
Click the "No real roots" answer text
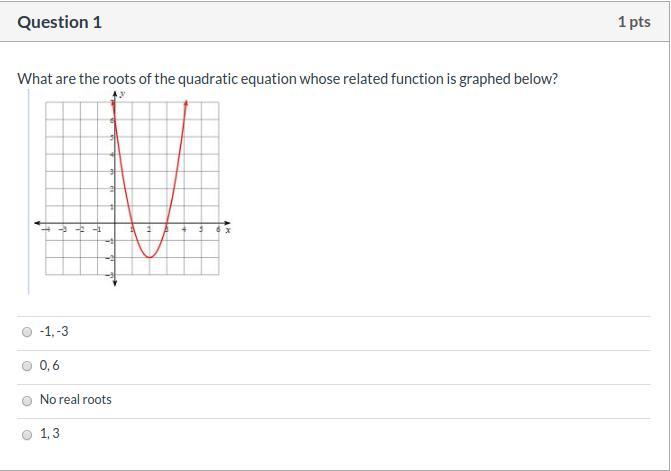point(75,400)
